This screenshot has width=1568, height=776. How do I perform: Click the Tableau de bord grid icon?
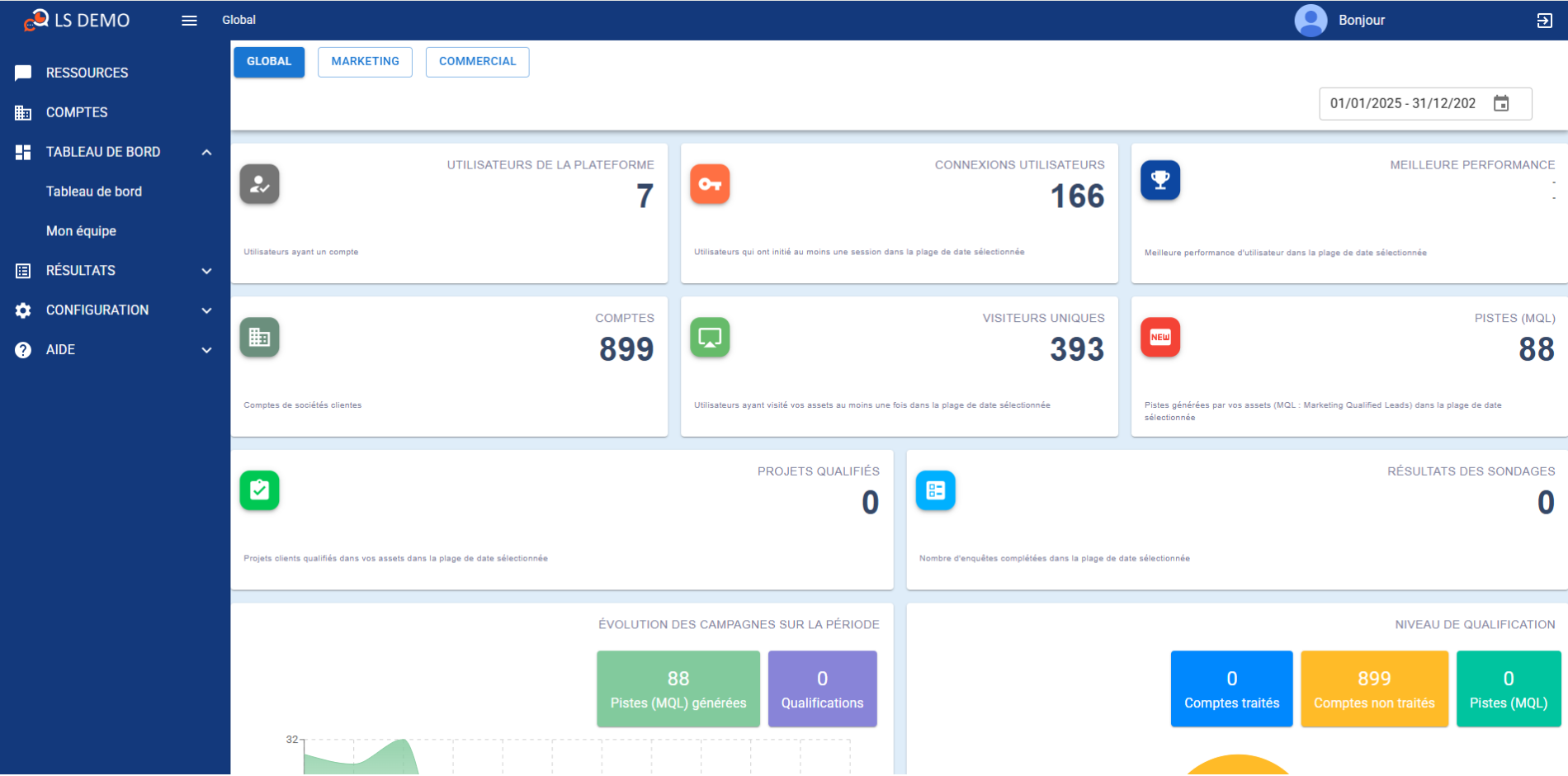23,152
